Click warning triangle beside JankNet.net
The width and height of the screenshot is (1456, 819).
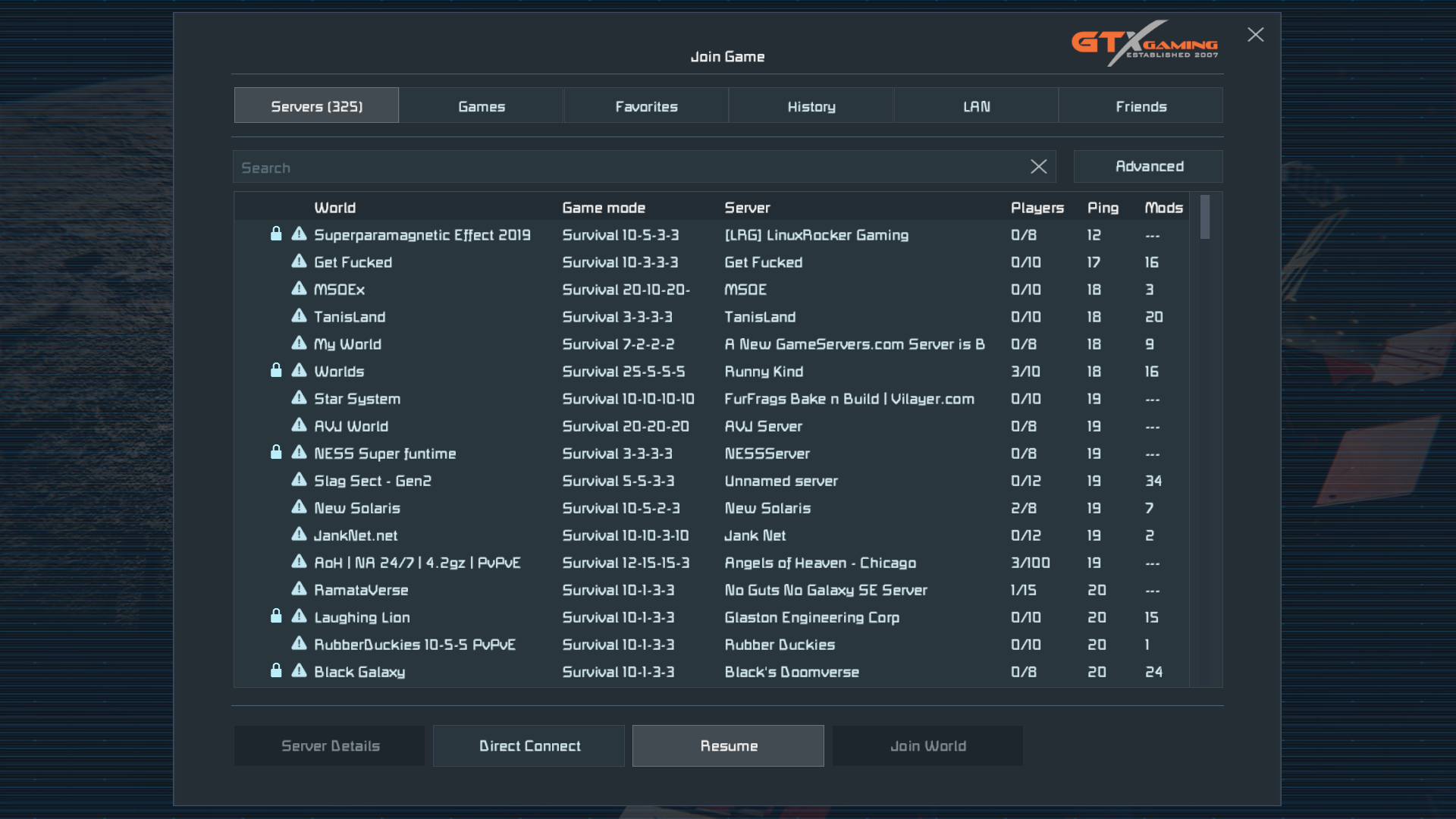pos(299,534)
